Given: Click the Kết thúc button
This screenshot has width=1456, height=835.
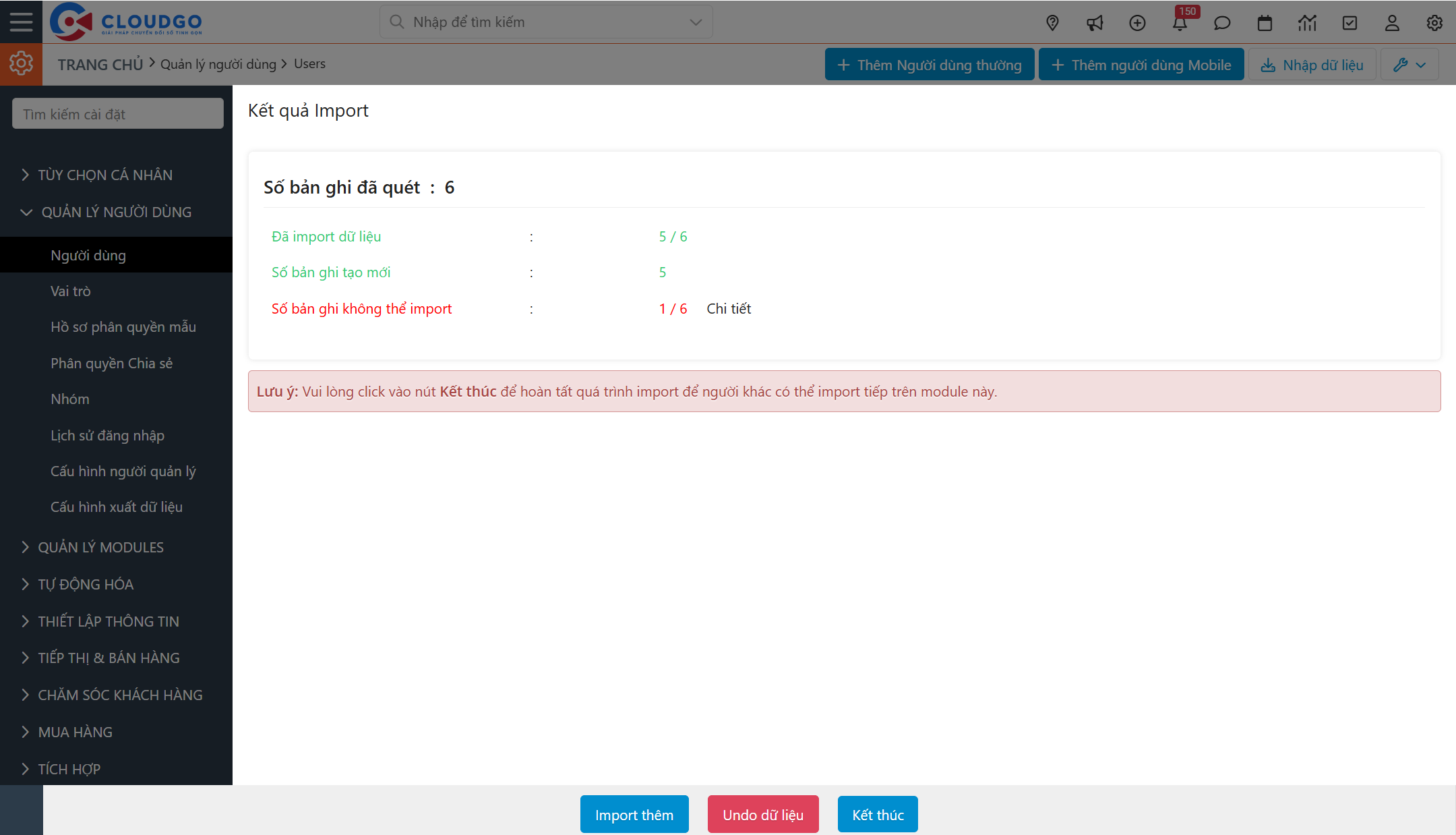Looking at the screenshot, I should point(877,814).
